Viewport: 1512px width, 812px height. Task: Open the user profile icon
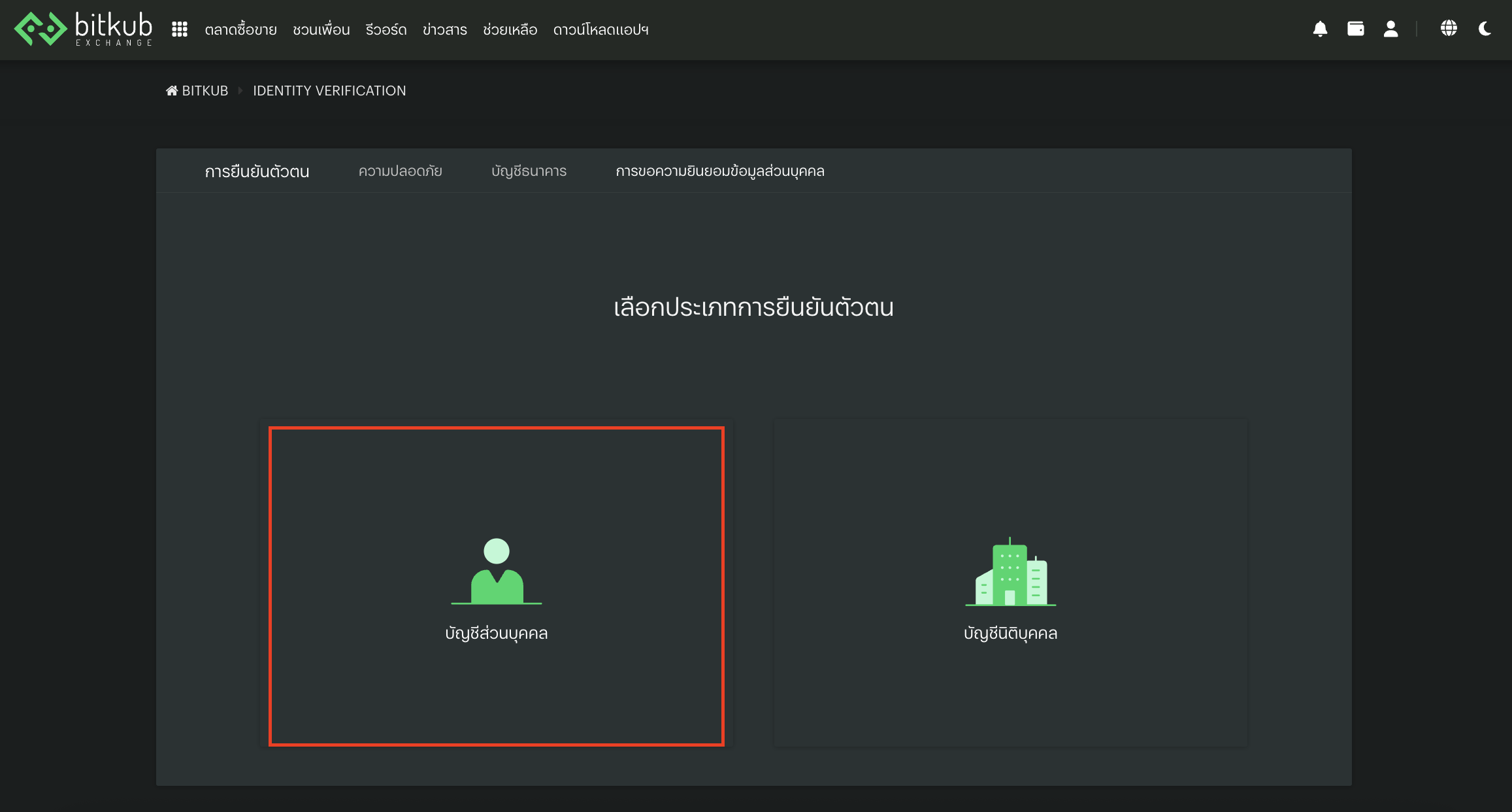[1390, 29]
